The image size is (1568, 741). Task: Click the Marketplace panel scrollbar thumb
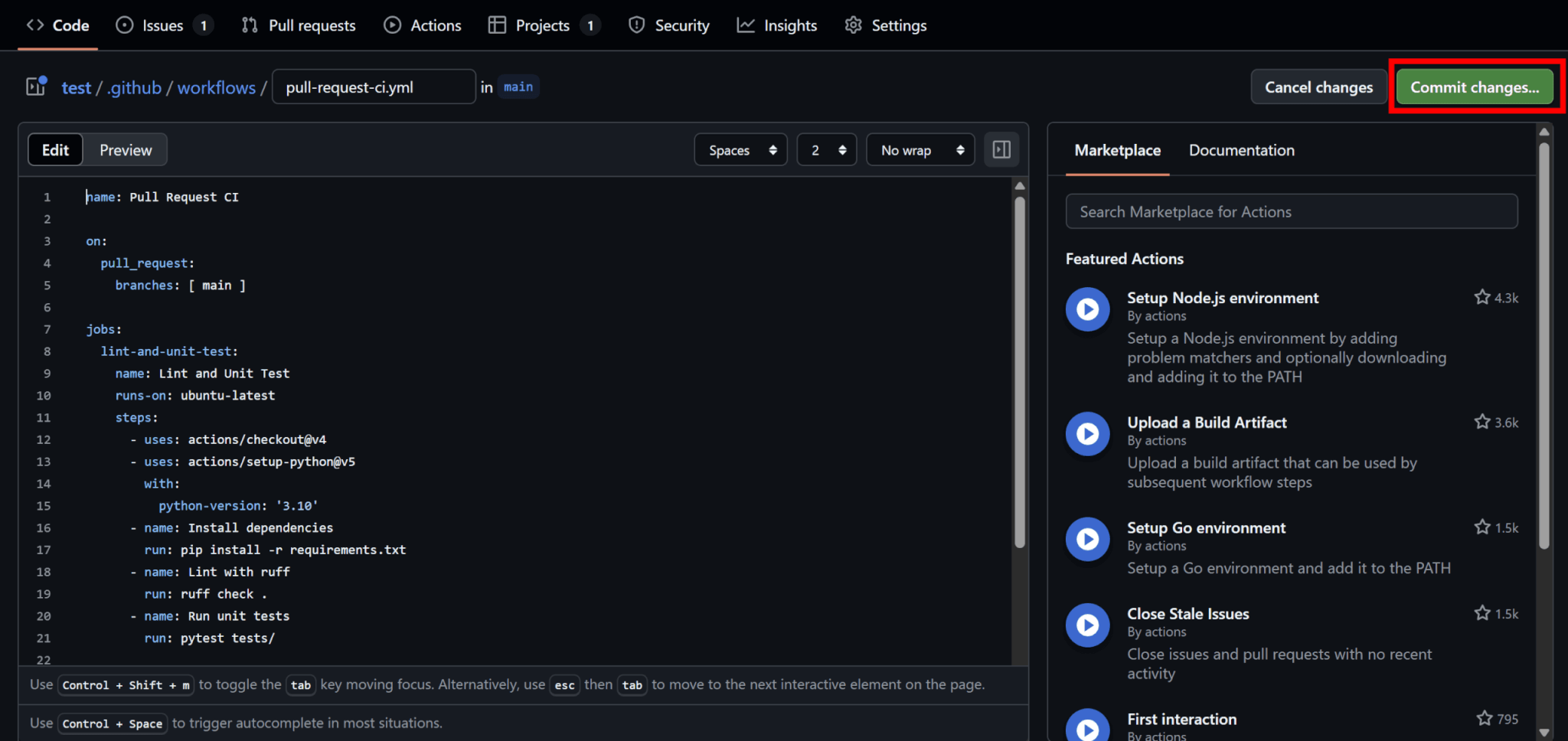point(1544,346)
